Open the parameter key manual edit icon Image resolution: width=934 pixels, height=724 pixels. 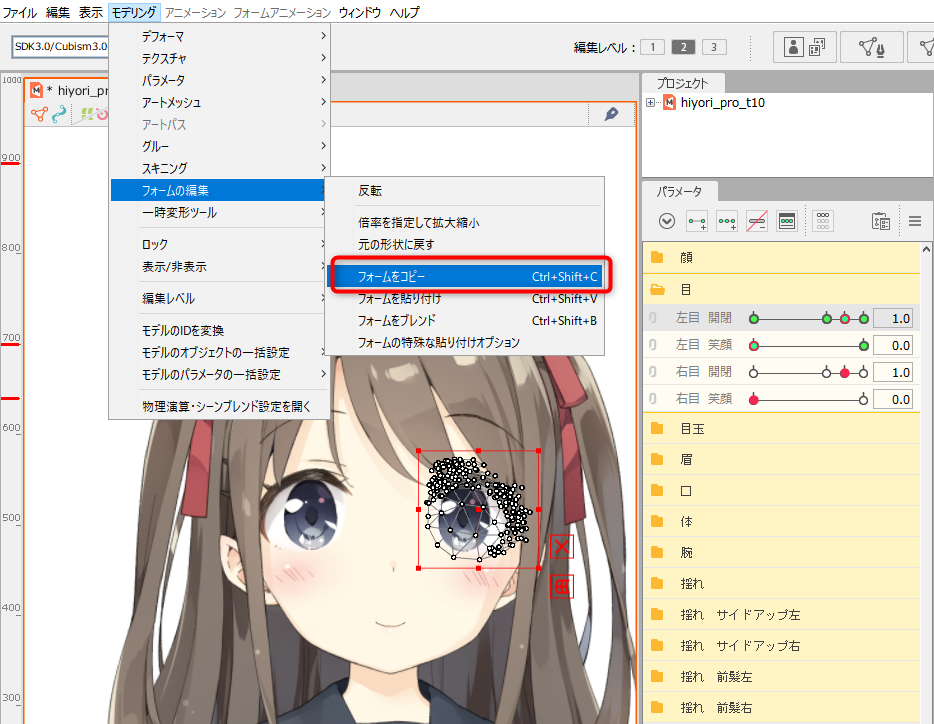[x=787, y=221]
